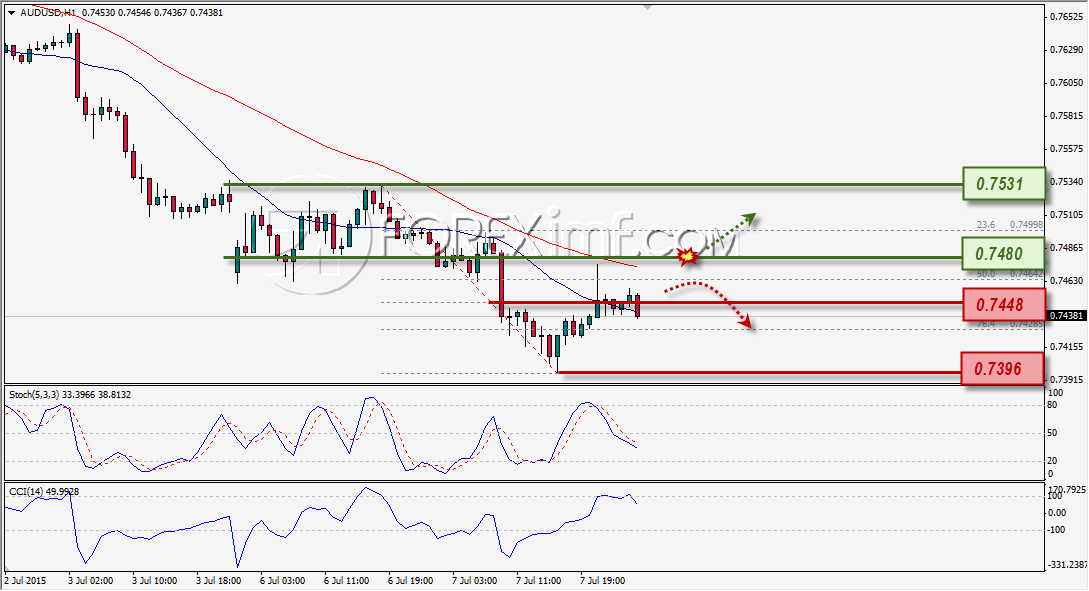1089x591 pixels.
Task: Click the current price tag 0.74381
Action: (1066, 316)
